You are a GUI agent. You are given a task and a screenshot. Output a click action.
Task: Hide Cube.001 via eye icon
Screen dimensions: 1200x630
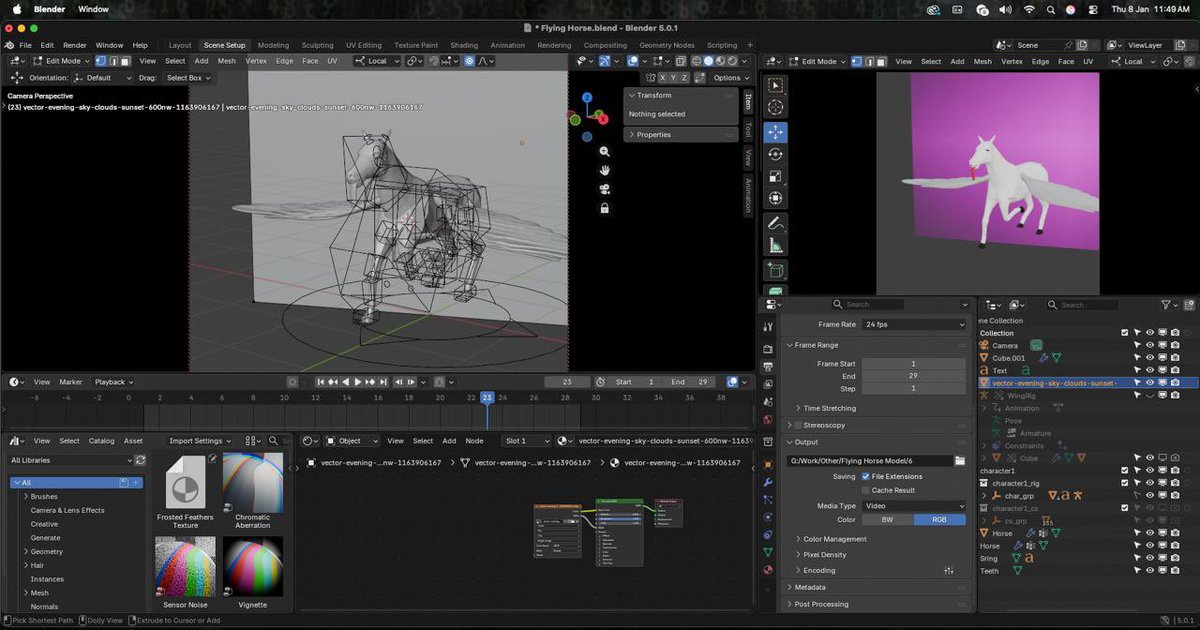point(1150,357)
